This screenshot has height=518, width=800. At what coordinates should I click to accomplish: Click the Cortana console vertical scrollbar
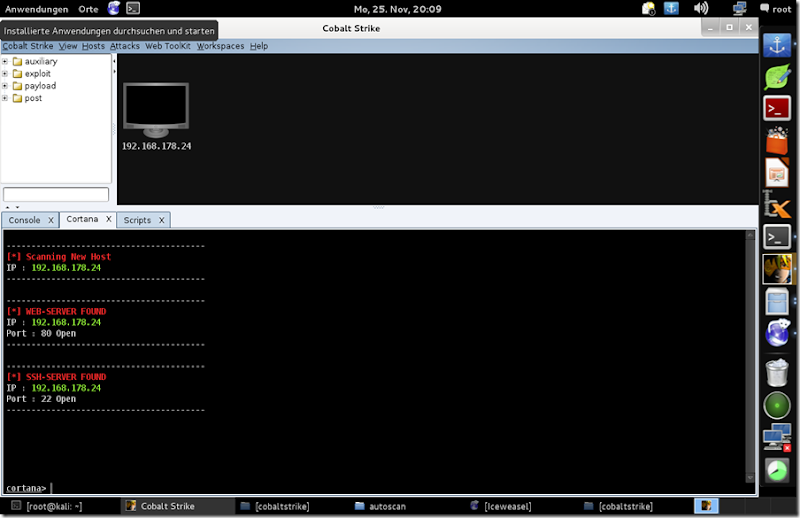click(749, 356)
